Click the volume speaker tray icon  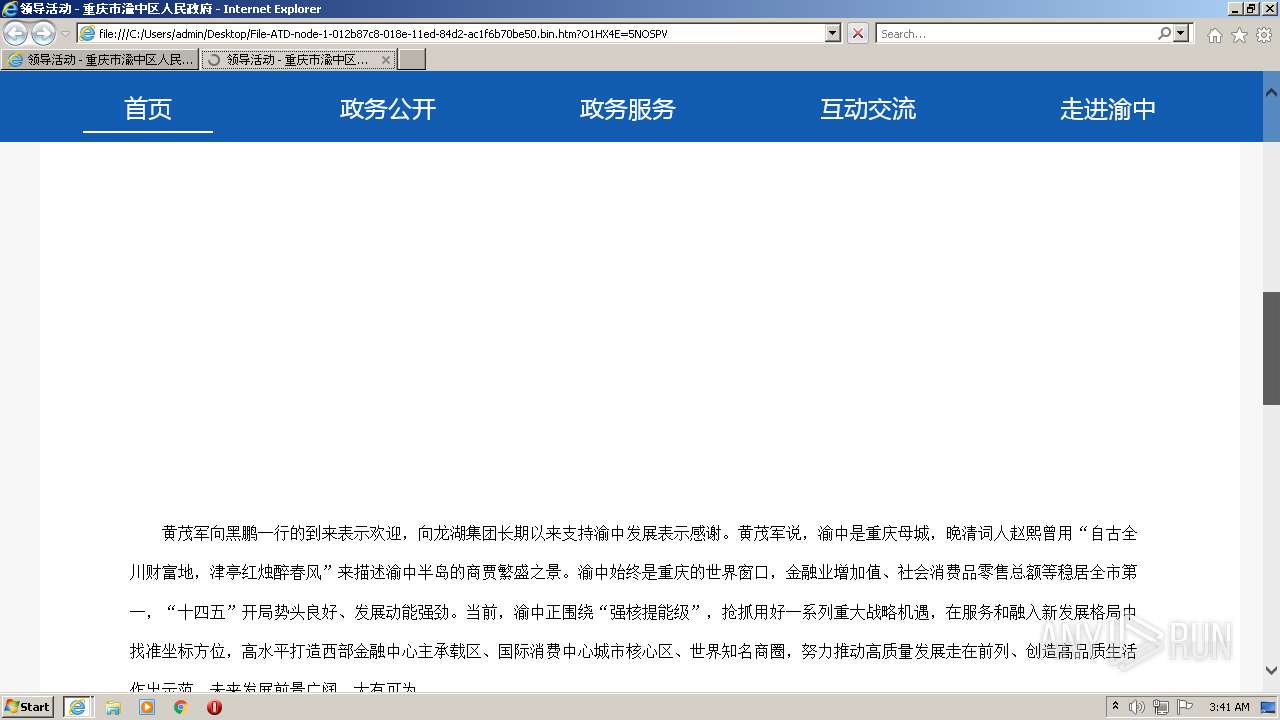(x=1137, y=707)
